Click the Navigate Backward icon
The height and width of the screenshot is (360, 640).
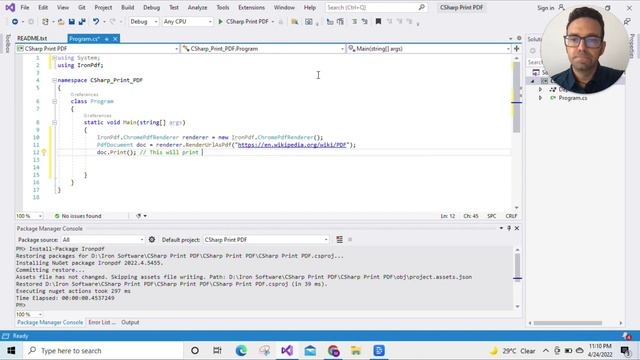[x=15, y=22]
